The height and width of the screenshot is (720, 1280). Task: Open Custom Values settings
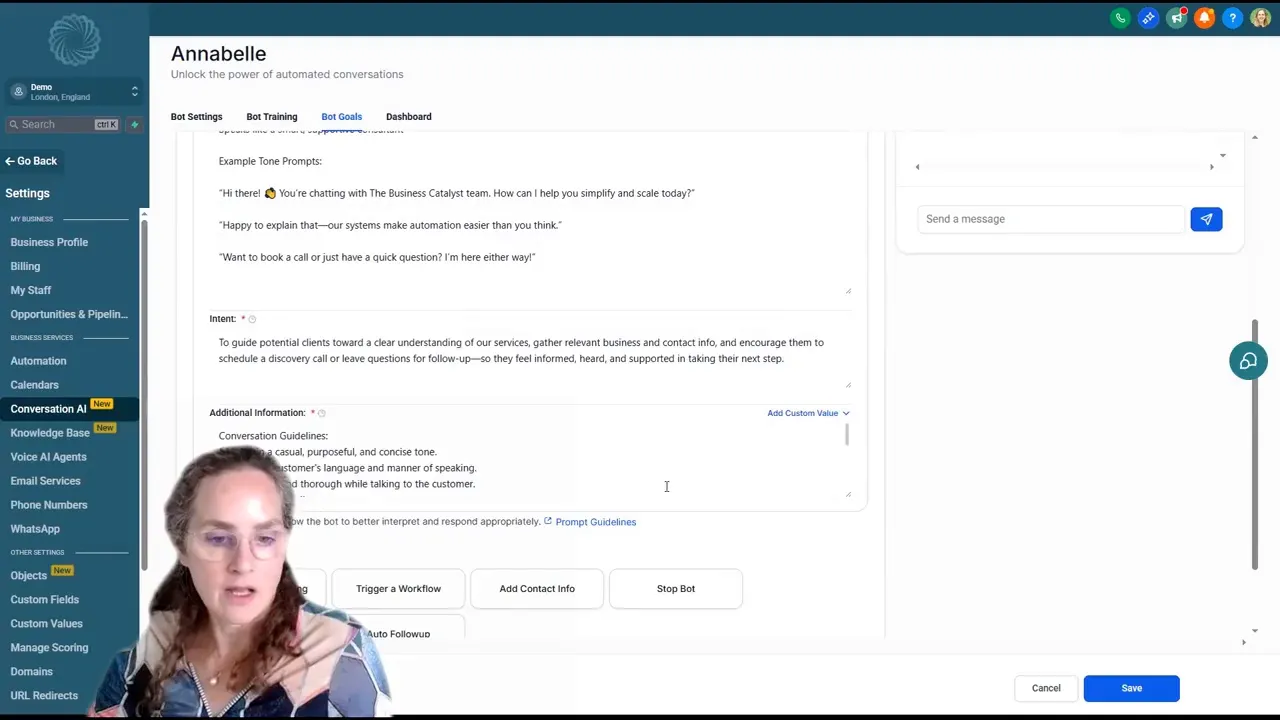[46, 624]
